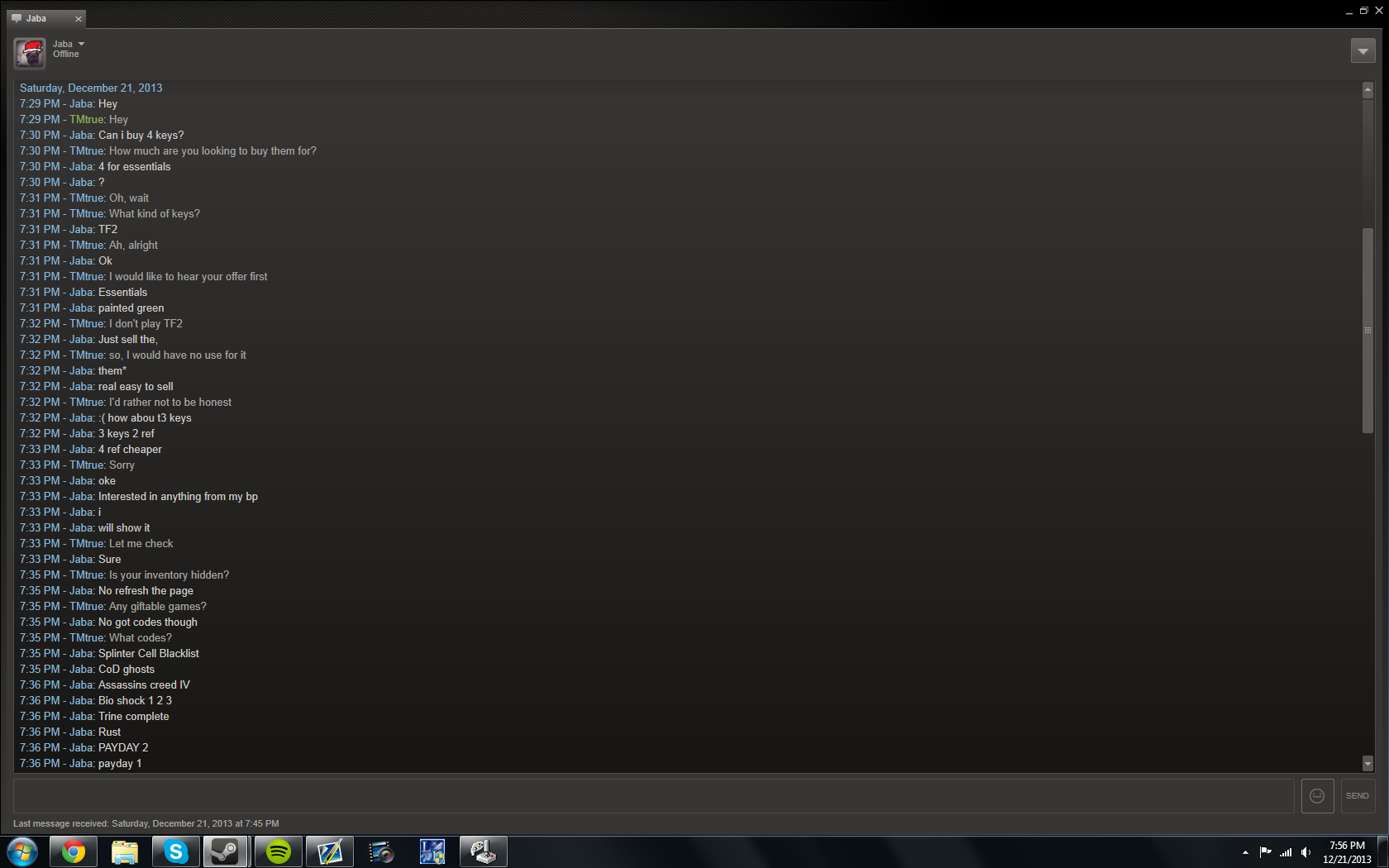The width and height of the screenshot is (1389, 868).
Task: Click the date header 'Saturday, December 21, 2013'
Action: click(91, 88)
